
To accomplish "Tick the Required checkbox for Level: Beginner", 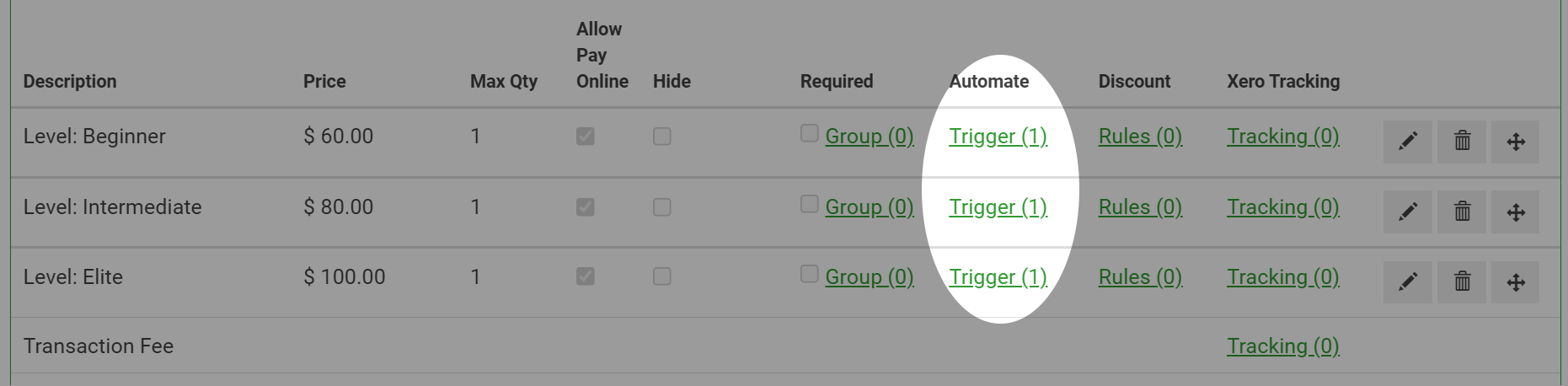I will point(809,133).
